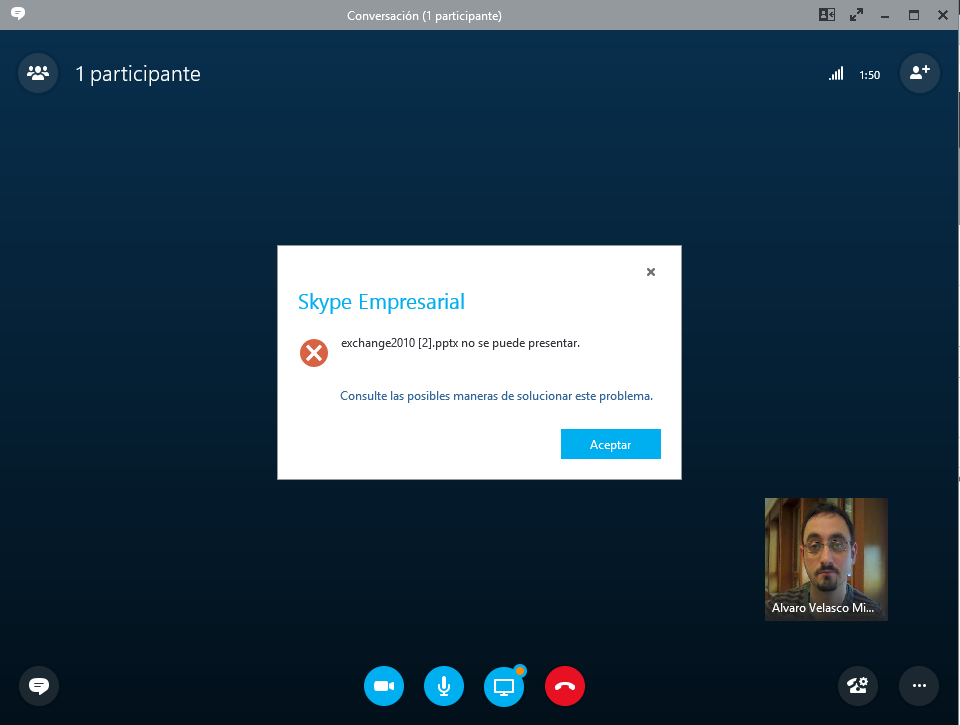Open the instant message chat bubble
Image resolution: width=960 pixels, height=725 pixels.
click(39, 686)
